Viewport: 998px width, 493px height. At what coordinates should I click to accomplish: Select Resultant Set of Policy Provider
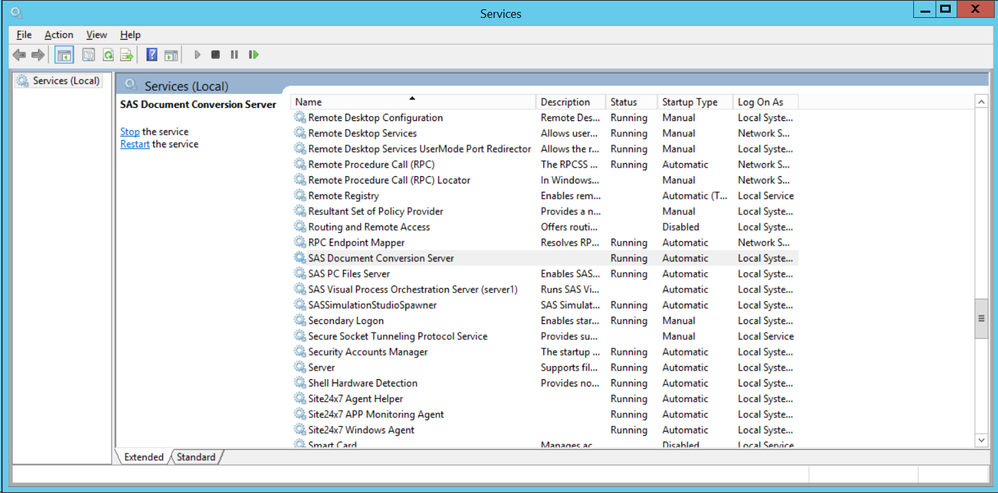point(376,211)
